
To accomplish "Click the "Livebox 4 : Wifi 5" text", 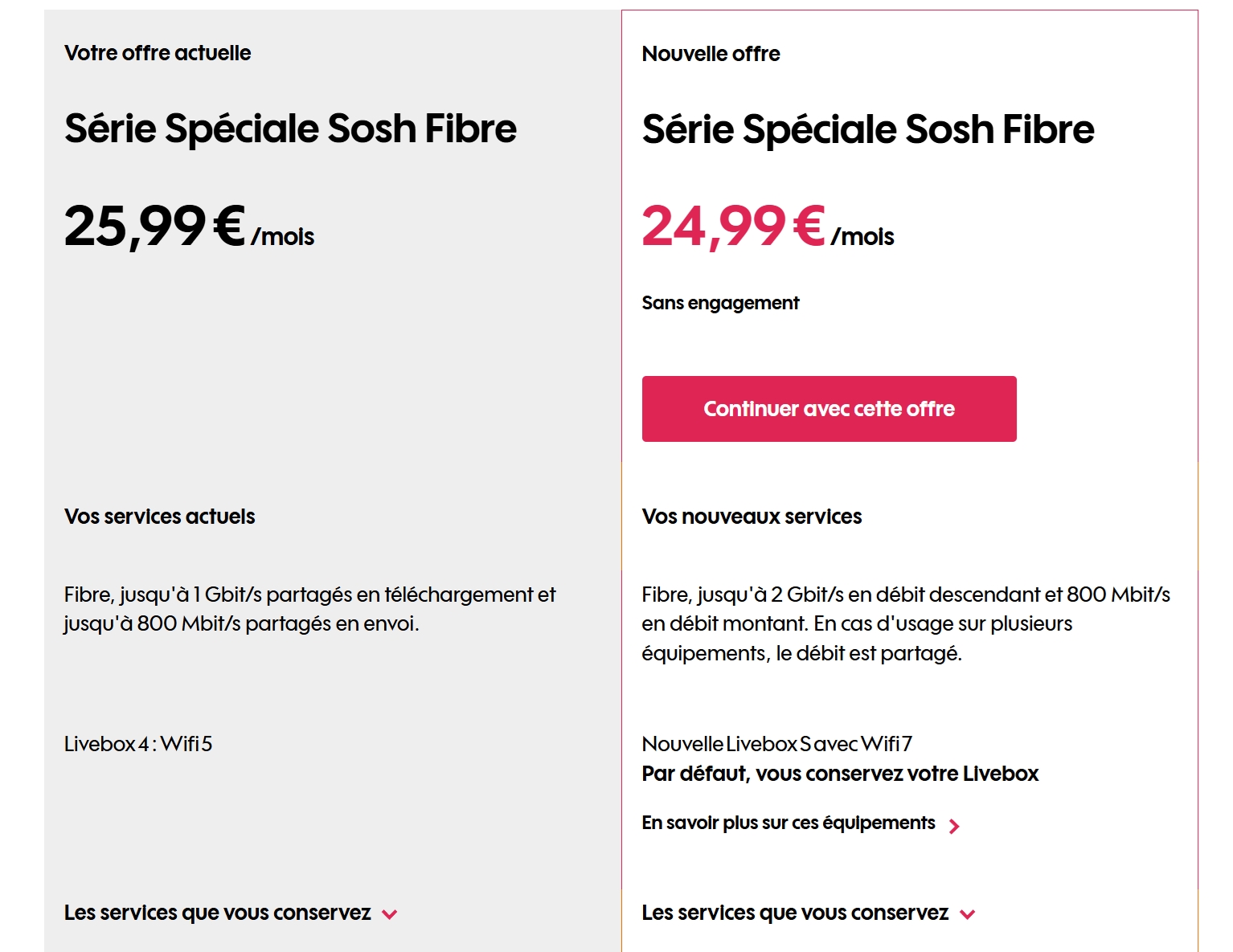I will click(138, 744).
